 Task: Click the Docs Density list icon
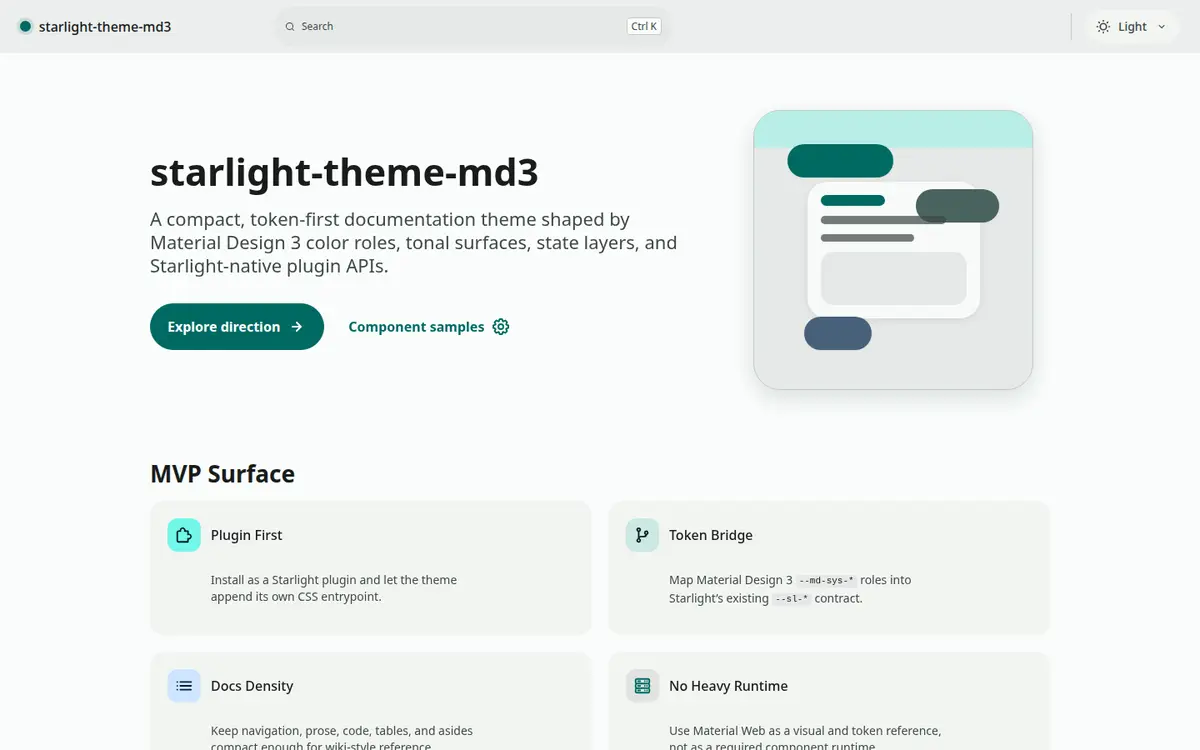tap(184, 686)
